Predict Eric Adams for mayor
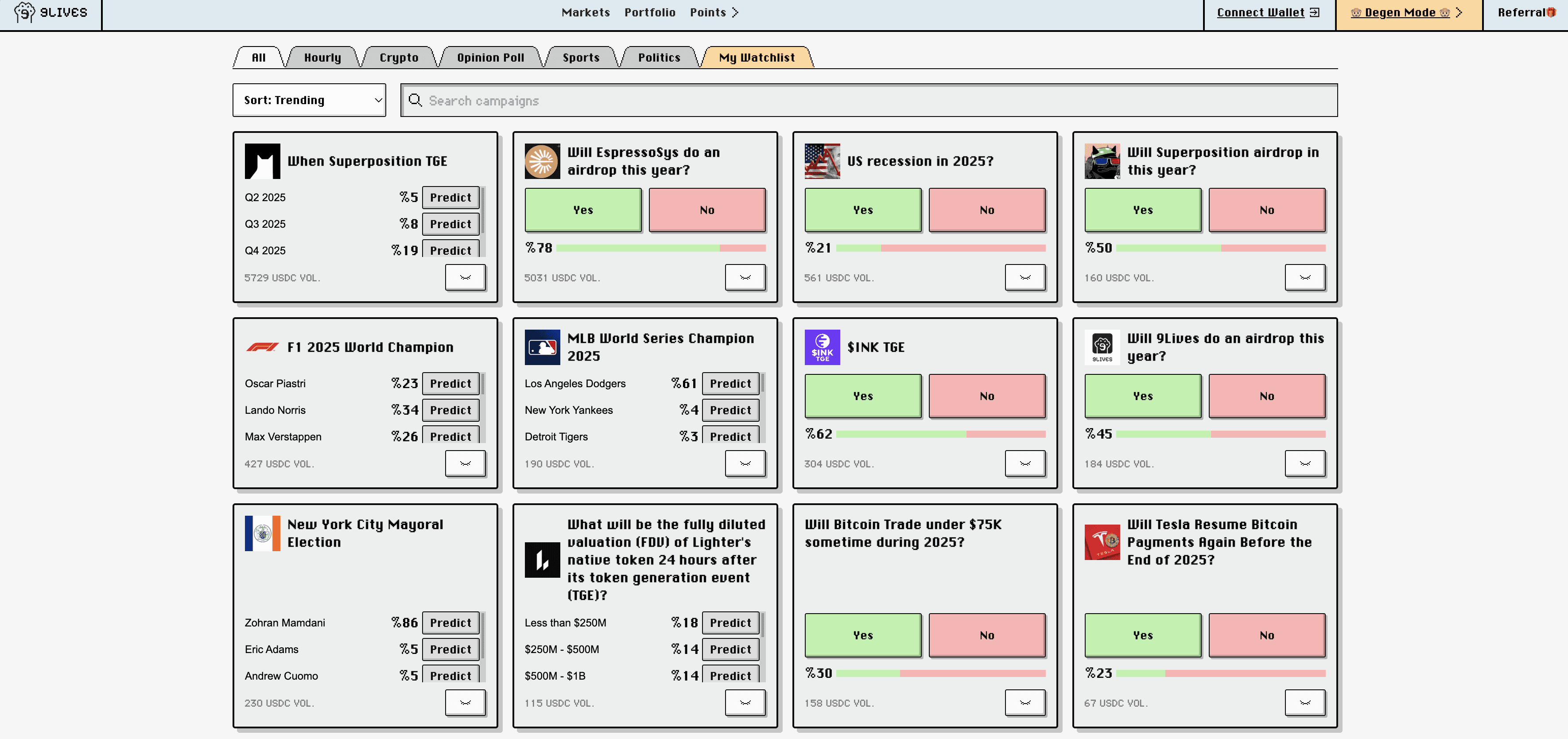 (x=450, y=650)
